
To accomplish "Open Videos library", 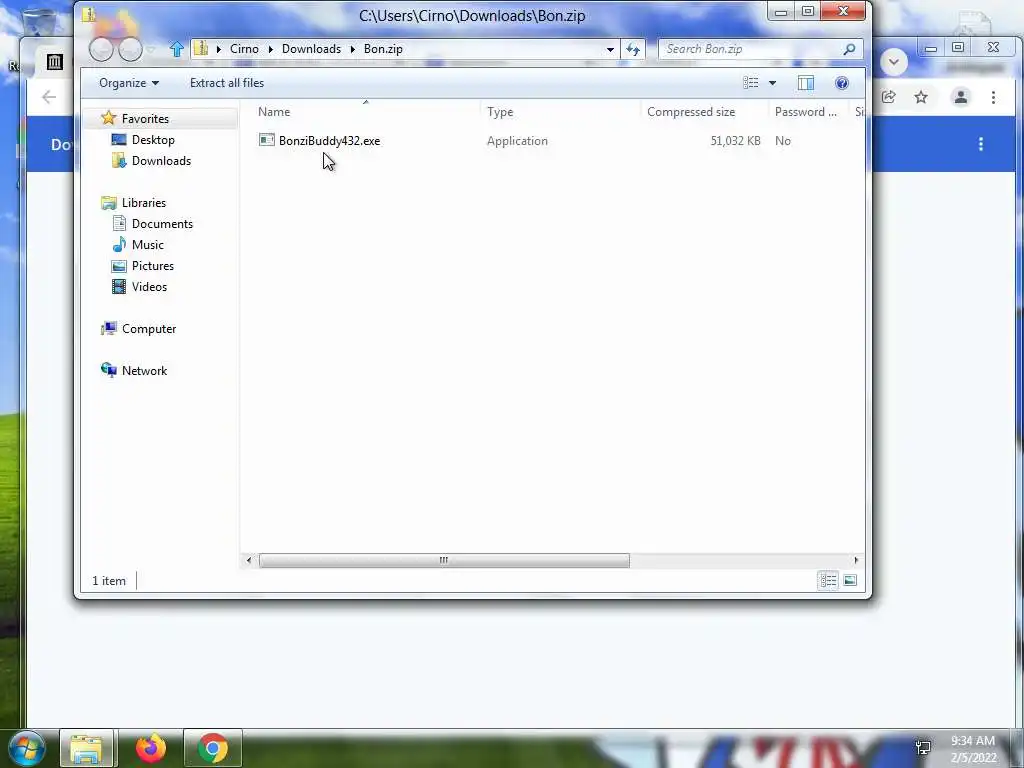I will pos(149,287).
